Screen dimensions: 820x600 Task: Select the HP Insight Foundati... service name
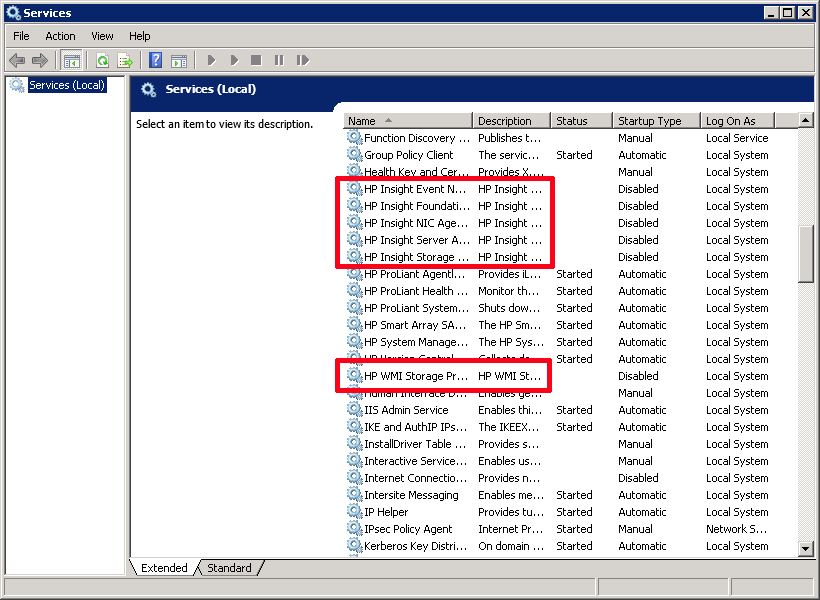[417, 206]
